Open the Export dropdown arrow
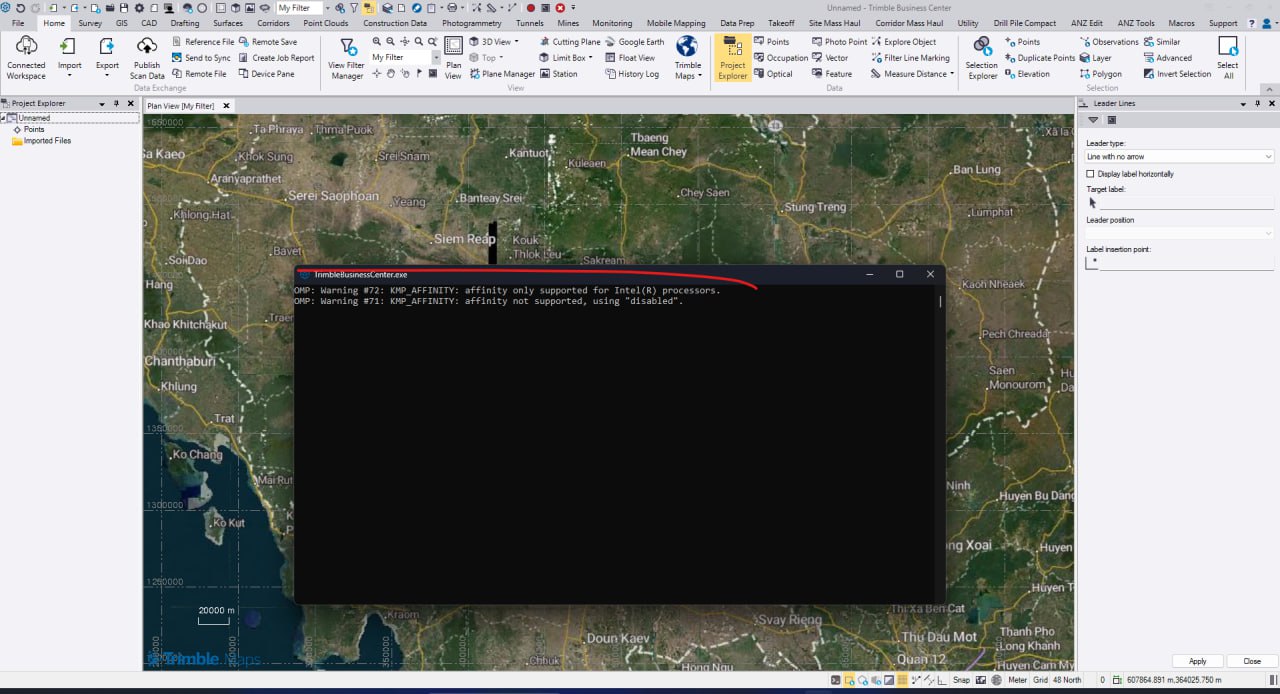1280x694 pixels. 107,76
